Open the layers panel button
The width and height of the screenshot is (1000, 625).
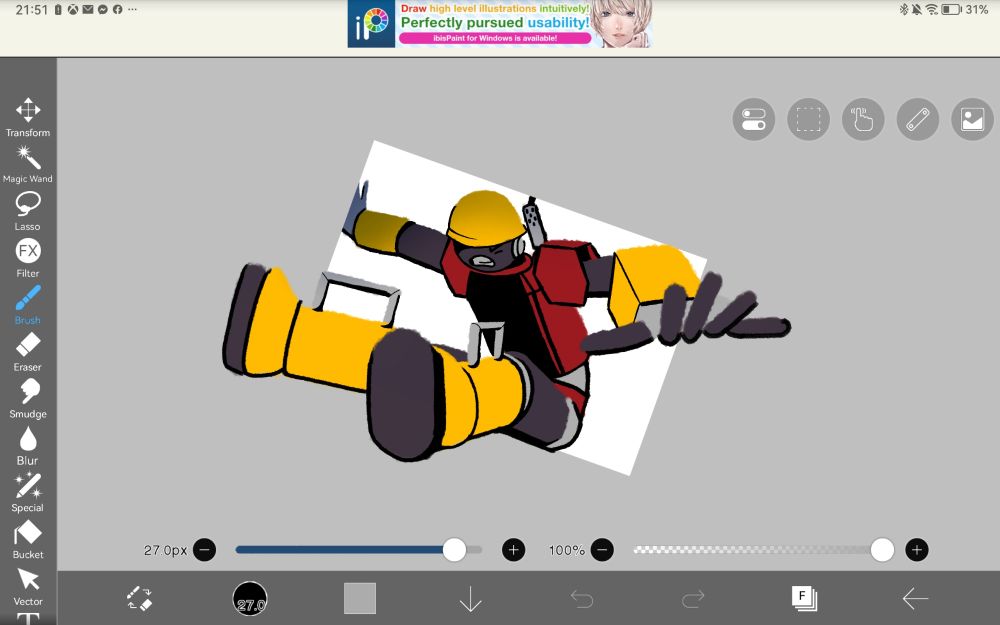[x=804, y=598]
